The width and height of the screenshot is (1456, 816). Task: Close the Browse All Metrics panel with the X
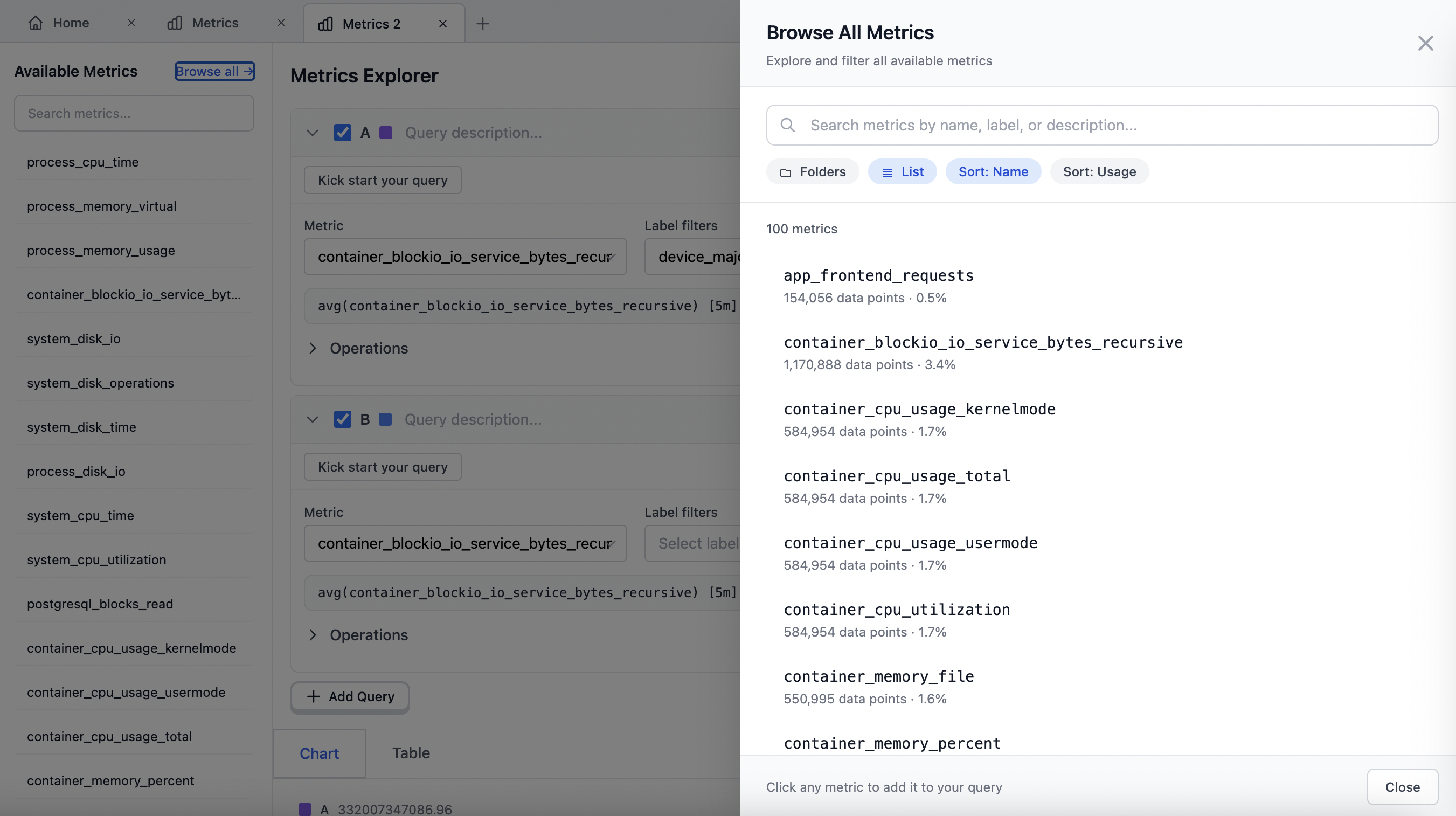1425,43
